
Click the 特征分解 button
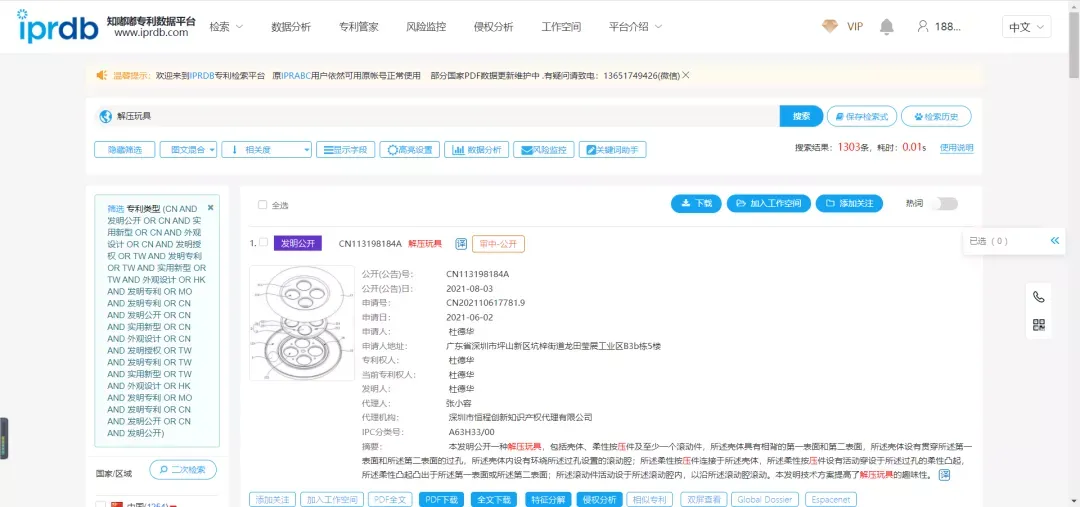548,499
